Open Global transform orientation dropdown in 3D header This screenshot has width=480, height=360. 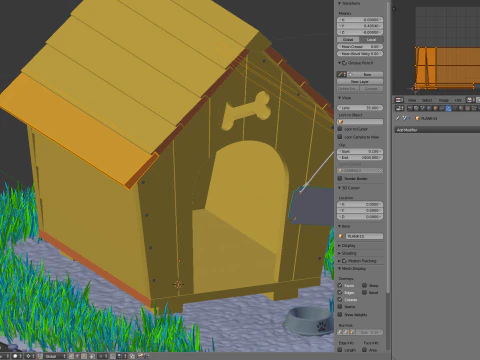tap(55, 356)
